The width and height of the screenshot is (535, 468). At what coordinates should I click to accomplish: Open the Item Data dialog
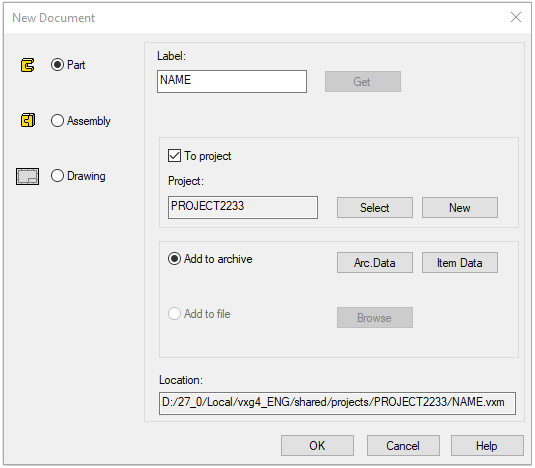pyautogui.click(x=460, y=263)
